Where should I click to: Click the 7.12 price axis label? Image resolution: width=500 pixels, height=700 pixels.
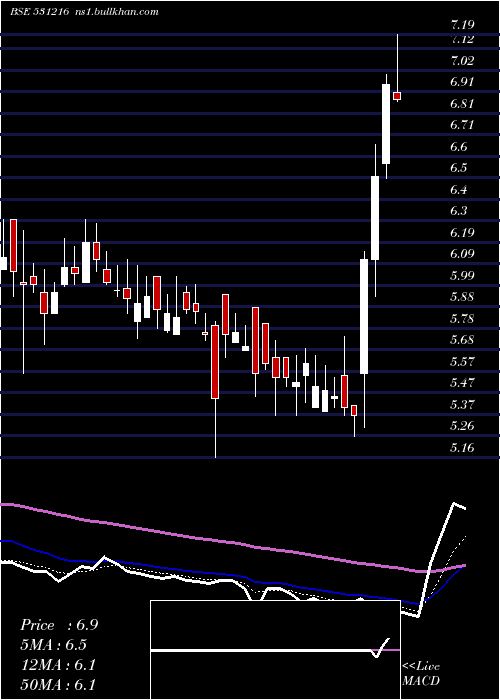coord(462,39)
